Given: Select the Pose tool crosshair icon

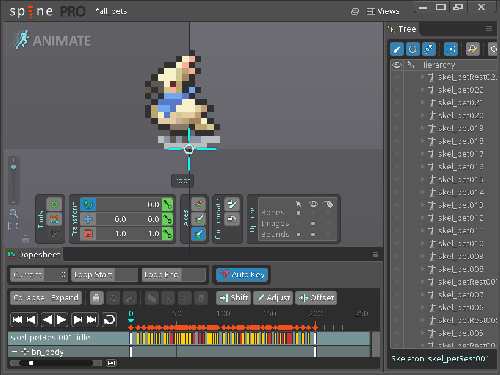Looking at the screenshot, I should tap(54, 204).
